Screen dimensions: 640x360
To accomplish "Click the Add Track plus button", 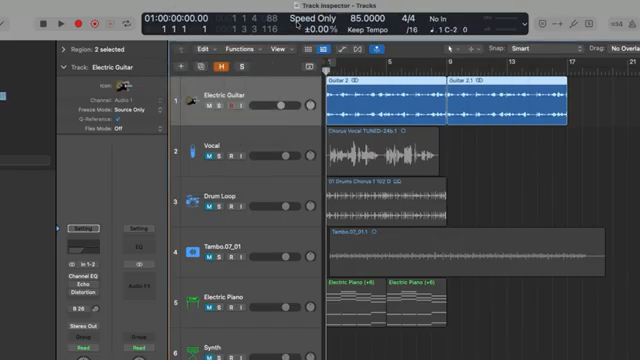I will coord(181,66).
